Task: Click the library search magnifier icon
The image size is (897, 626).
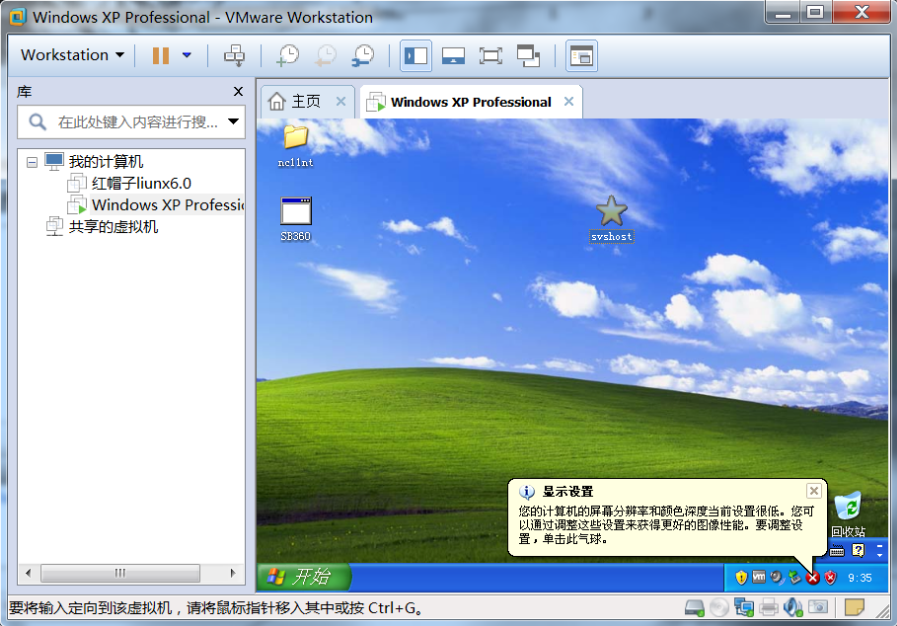Action: (x=37, y=122)
